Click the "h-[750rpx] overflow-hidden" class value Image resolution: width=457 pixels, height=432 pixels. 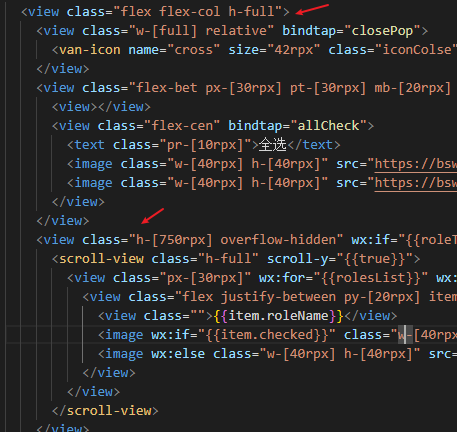(x=236, y=240)
